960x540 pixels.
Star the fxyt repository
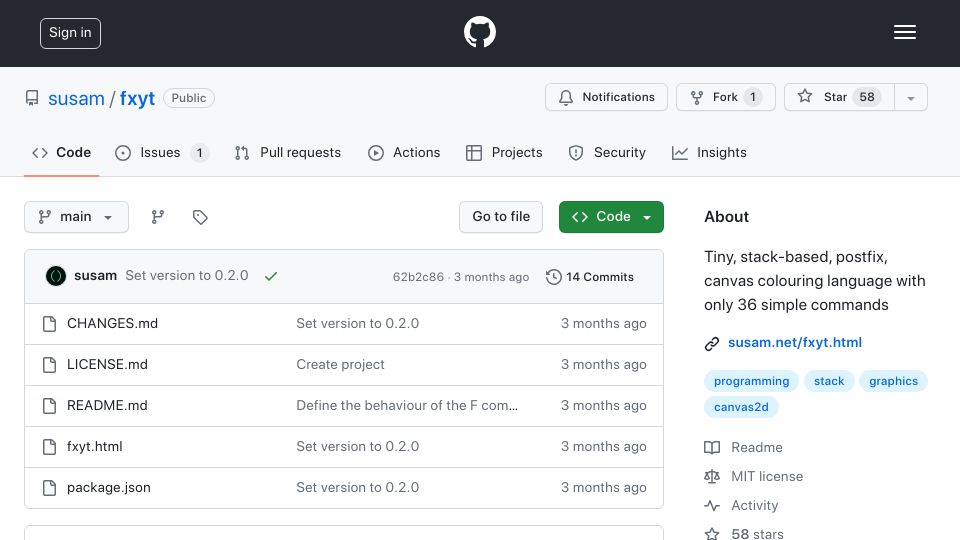839,97
